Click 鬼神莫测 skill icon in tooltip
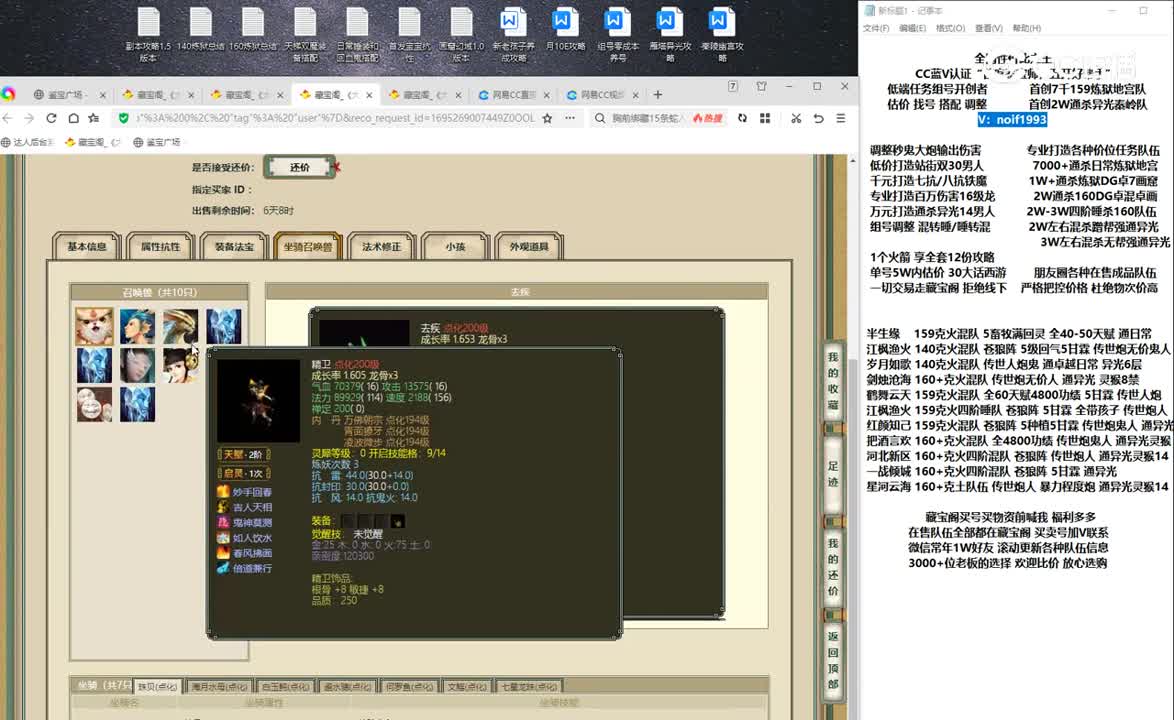 pos(223,522)
